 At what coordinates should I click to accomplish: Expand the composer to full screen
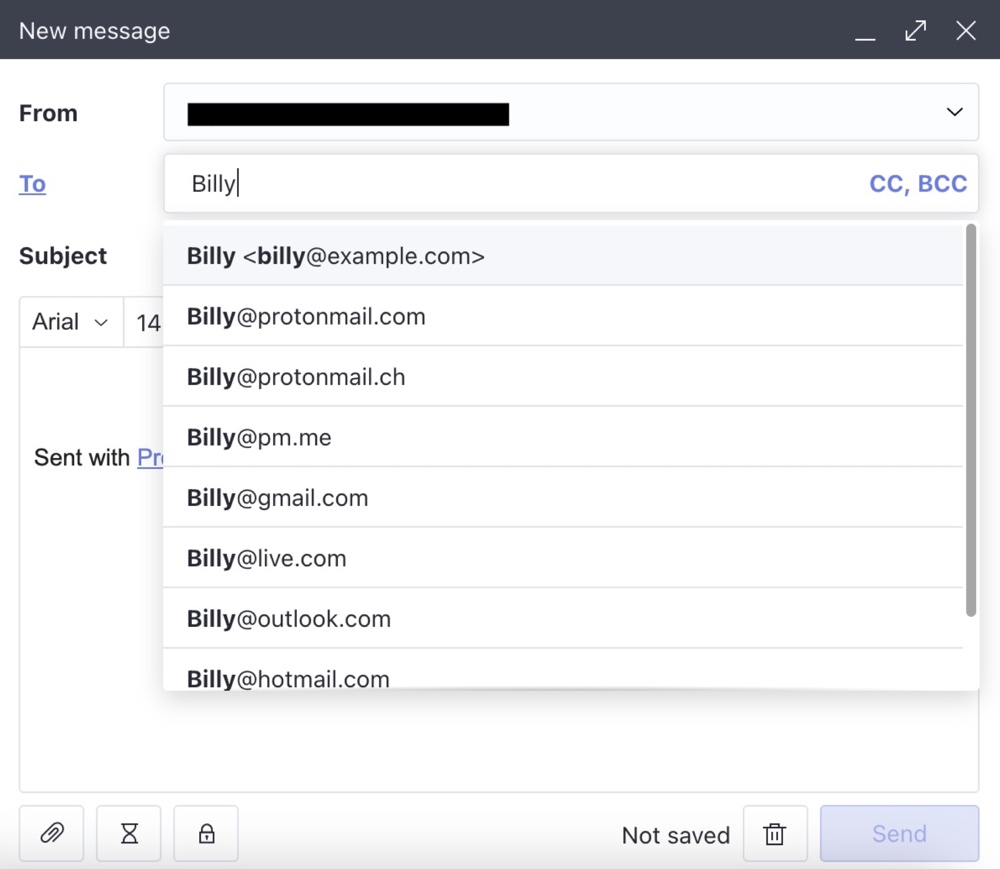[x=915, y=30]
